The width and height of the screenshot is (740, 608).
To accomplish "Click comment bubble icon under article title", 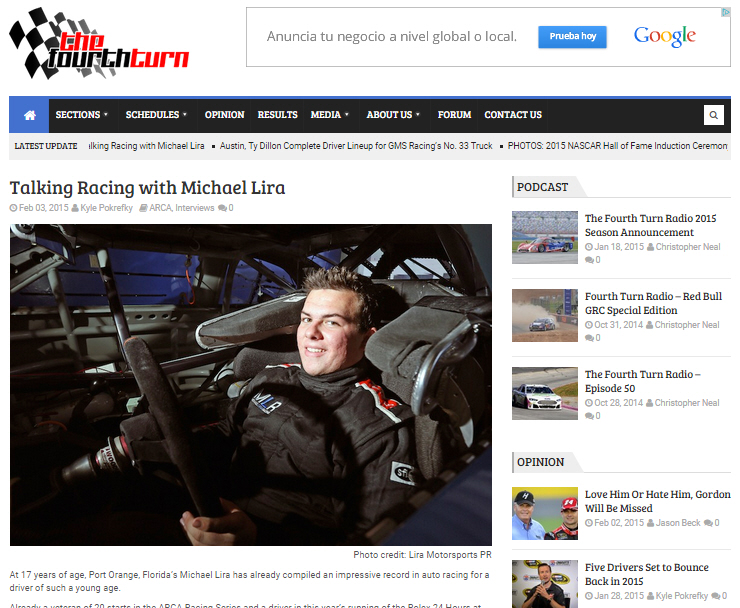I will (222, 208).
